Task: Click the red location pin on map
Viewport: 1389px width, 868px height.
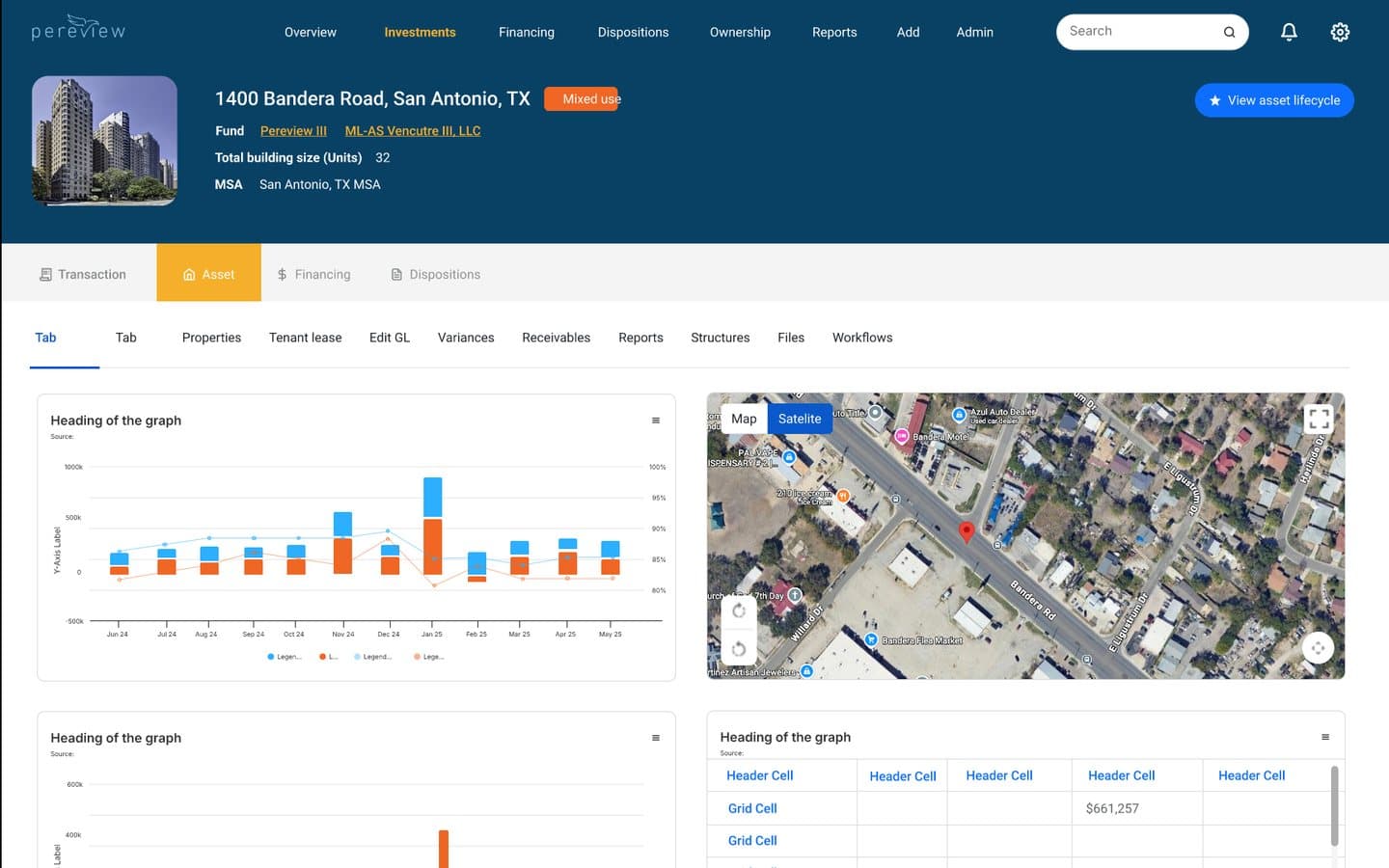Action: 967,531
